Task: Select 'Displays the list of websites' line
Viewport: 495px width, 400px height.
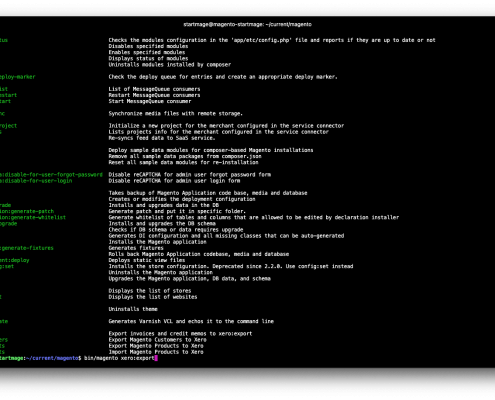Action: coord(153,297)
